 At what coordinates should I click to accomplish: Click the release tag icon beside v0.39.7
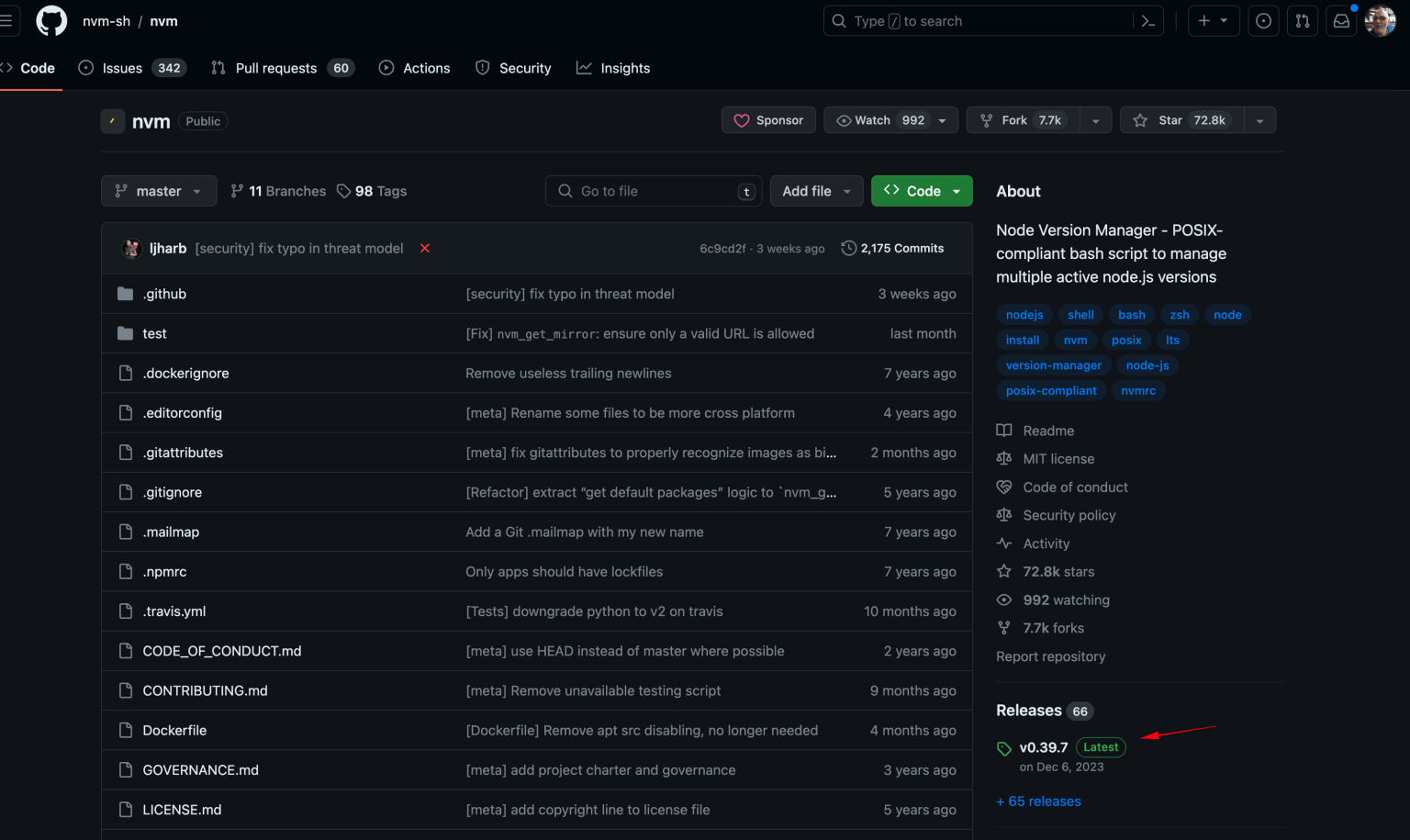[x=1004, y=747]
